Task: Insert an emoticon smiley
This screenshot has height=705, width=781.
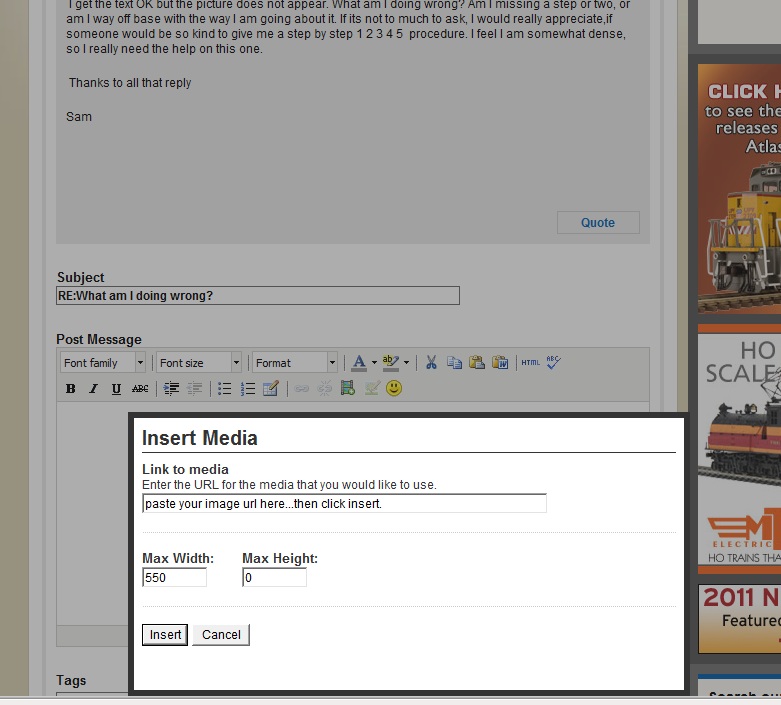Action: [394, 389]
